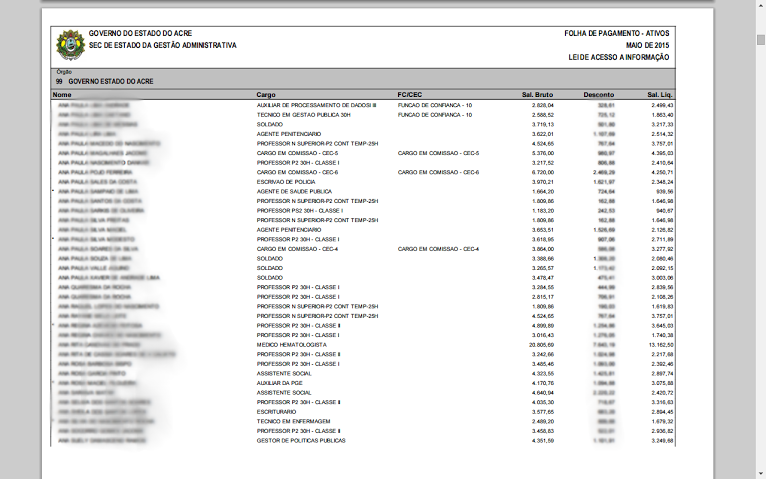Click the 13.162,50 net salary value
Image resolution: width=766 pixels, height=479 pixels.
point(657,343)
